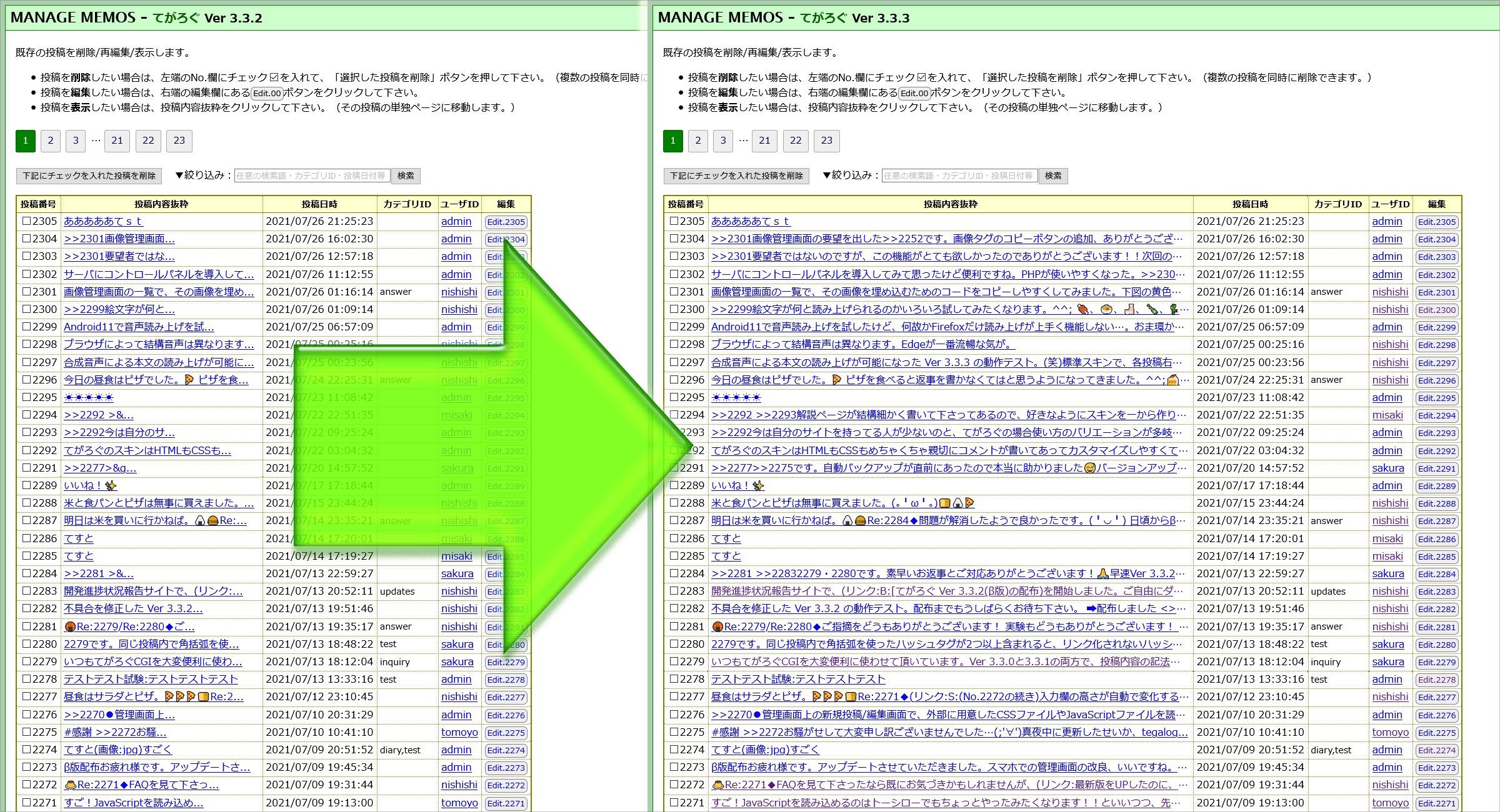Go to page 22 in right panel pagination
Image resolution: width=1500 pixels, height=812 pixels.
tap(796, 141)
